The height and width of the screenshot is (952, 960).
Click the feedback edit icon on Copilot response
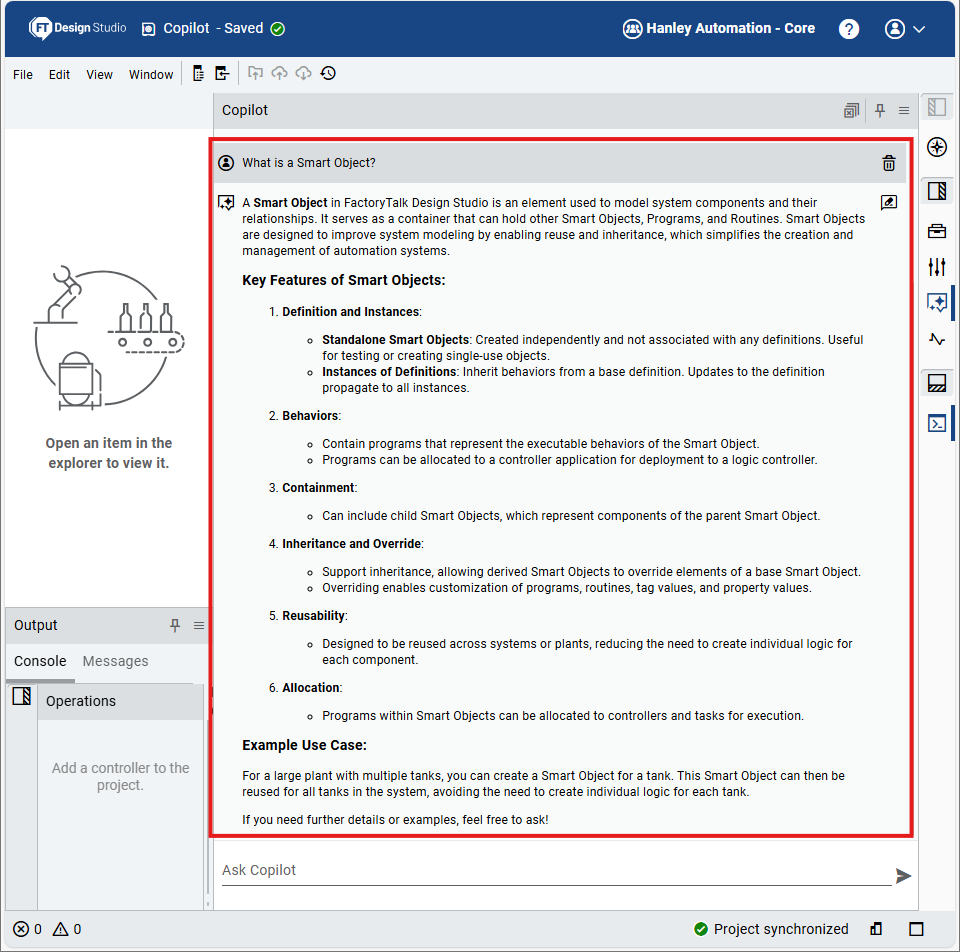(888, 203)
